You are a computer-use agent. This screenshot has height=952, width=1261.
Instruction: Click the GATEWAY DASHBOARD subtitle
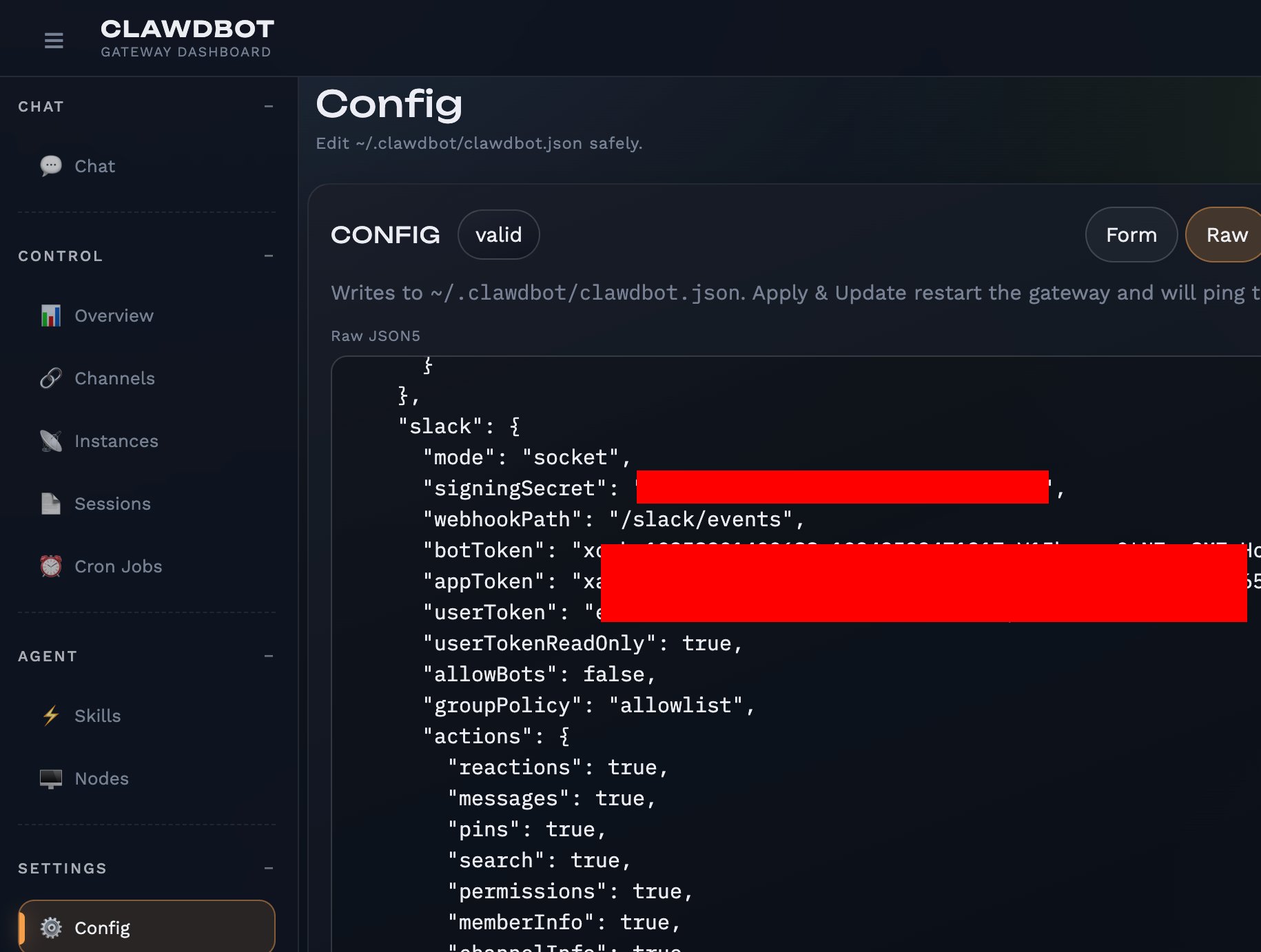(x=186, y=52)
